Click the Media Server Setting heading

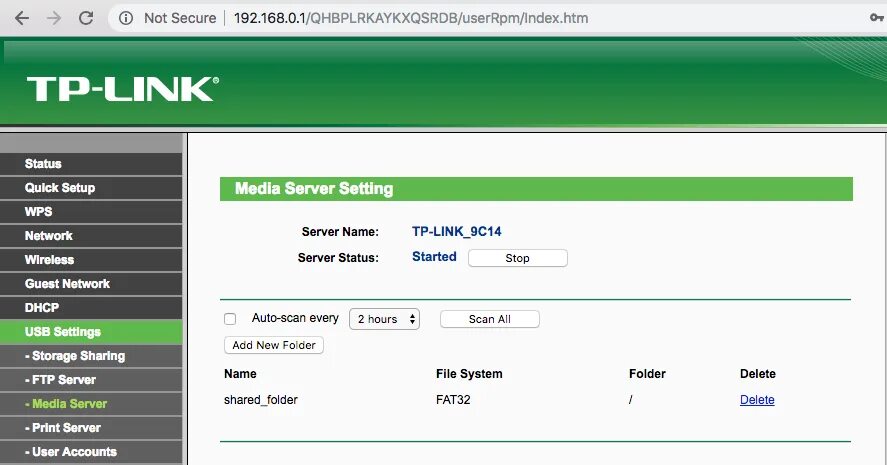click(x=314, y=189)
